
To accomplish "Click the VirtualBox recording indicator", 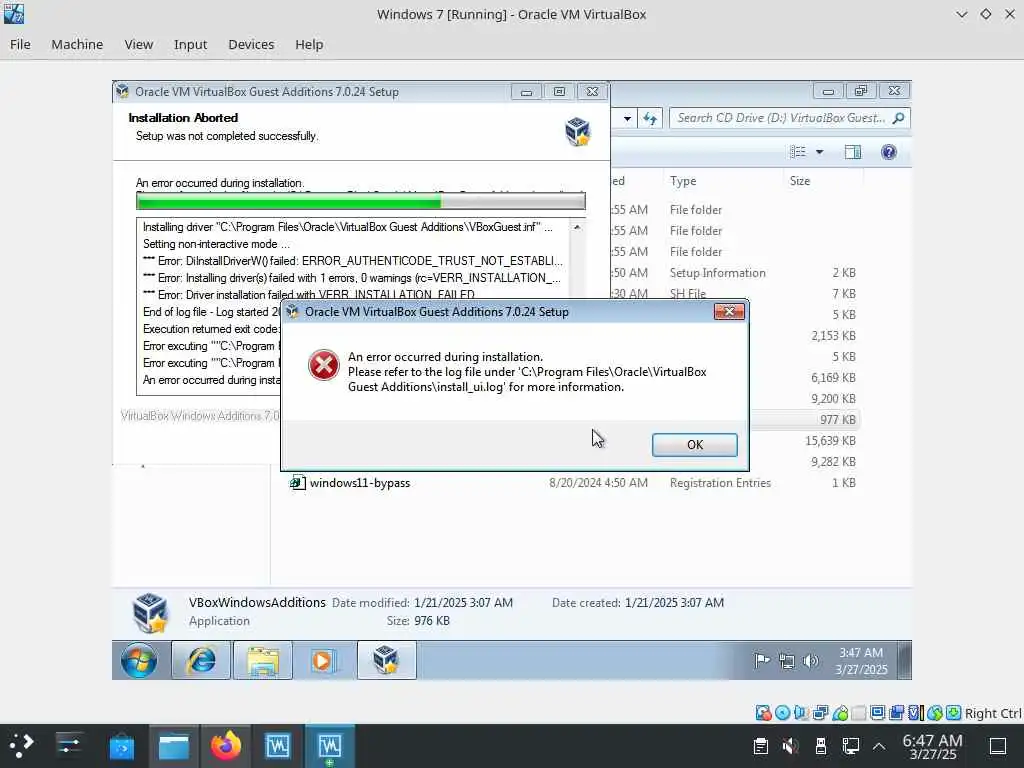I will tap(897, 713).
